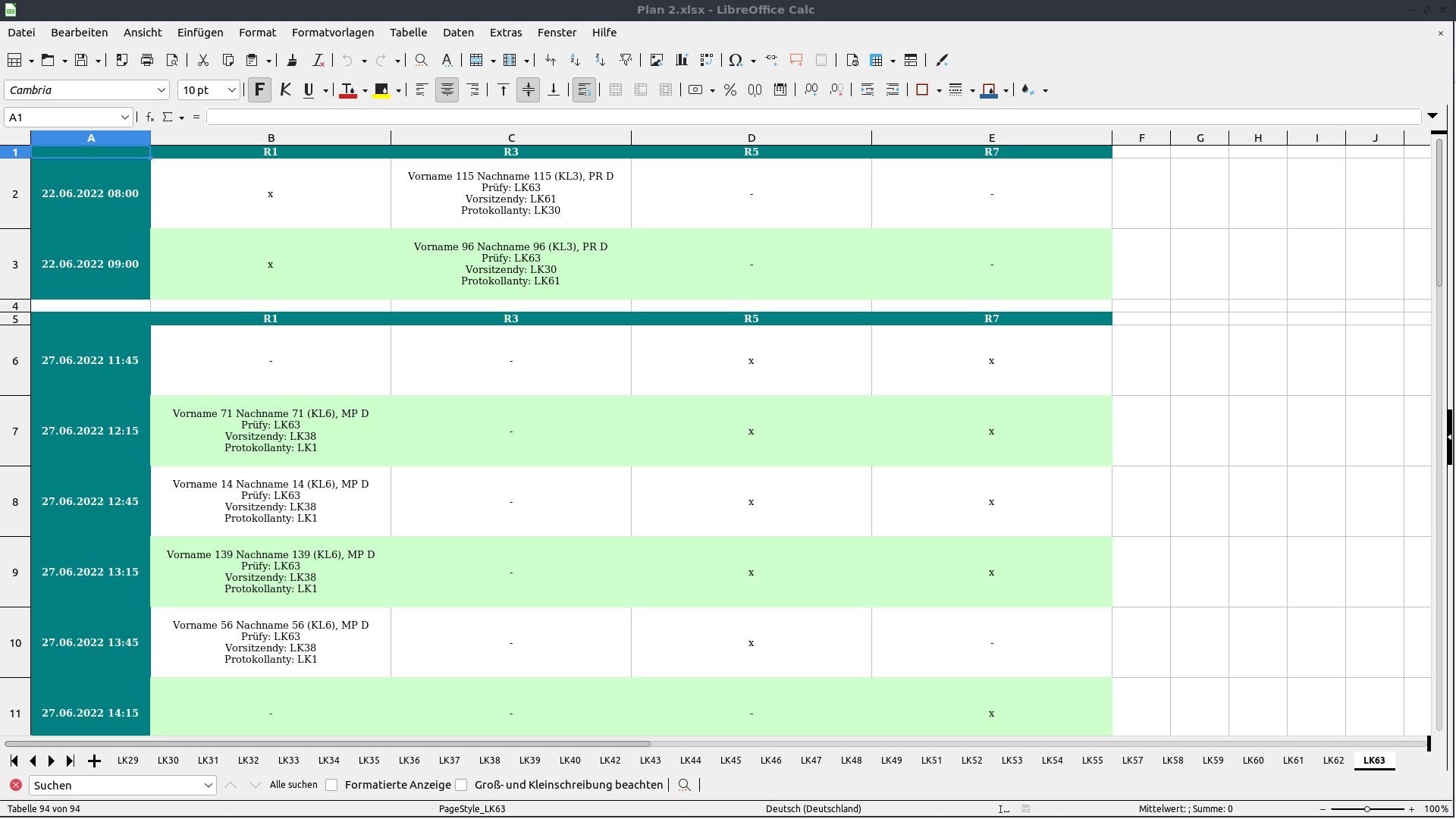Insert a chart into the spreadsheet
The width and height of the screenshot is (1456, 819).
pyautogui.click(x=681, y=60)
